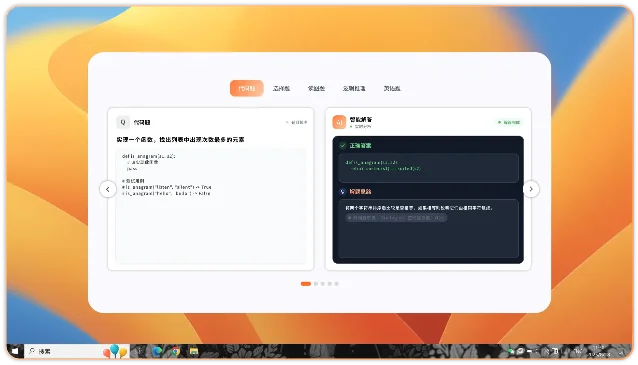Click the round icon beside 解题思路 heading
The width and height of the screenshot is (638, 365).
pos(343,191)
